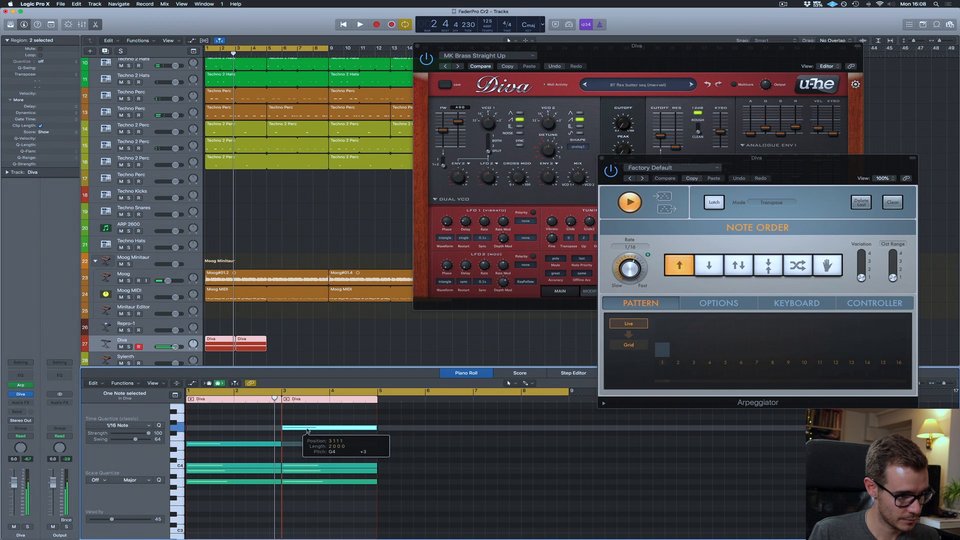Viewport: 960px width, 540px height.
Task: Click the Diva window link icon
Action: (x=851, y=66)
